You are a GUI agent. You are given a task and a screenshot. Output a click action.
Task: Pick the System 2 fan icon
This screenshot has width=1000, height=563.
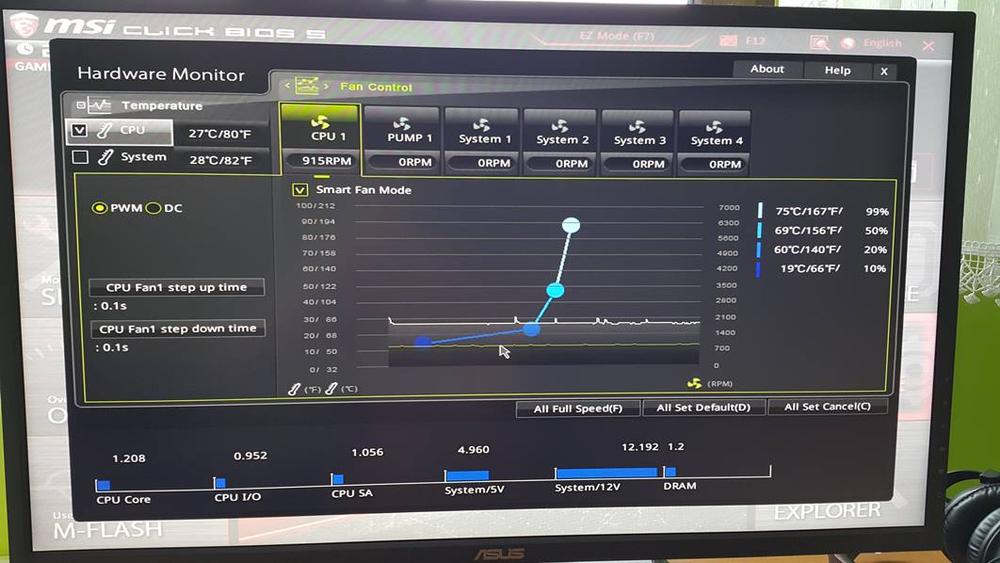click(559, 126)
